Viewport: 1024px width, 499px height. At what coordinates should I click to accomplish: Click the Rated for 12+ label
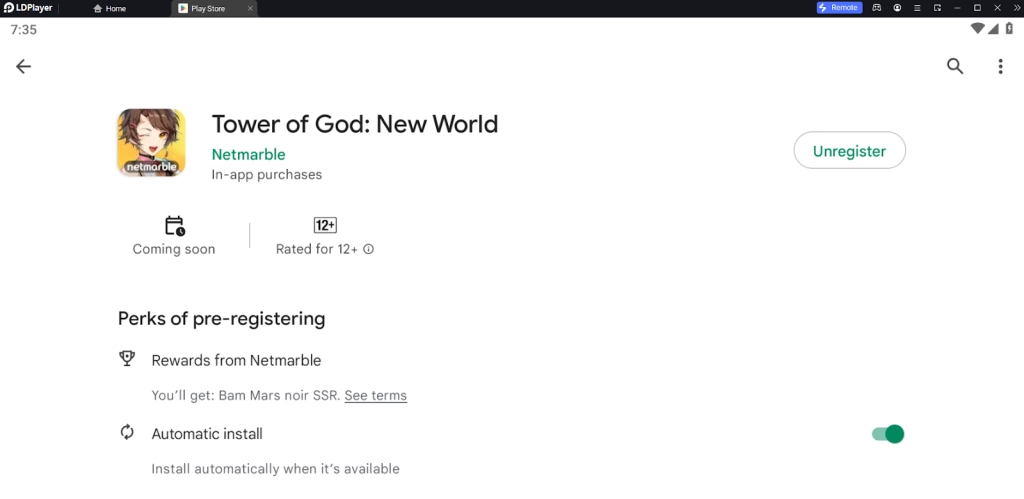click(317, 249)
